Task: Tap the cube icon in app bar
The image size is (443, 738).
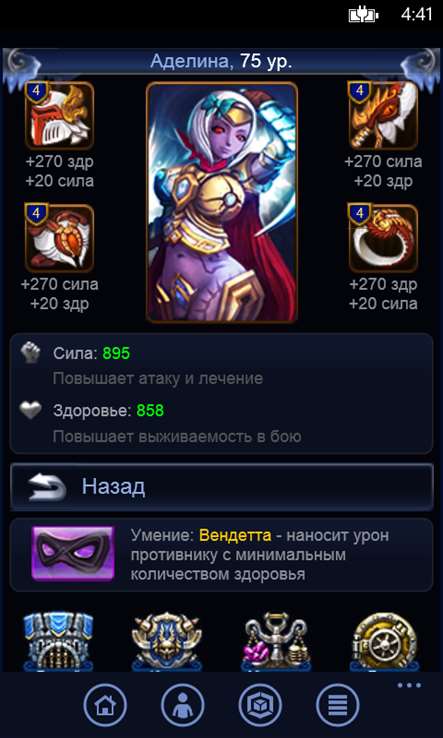Action: [x=260, y=705]
